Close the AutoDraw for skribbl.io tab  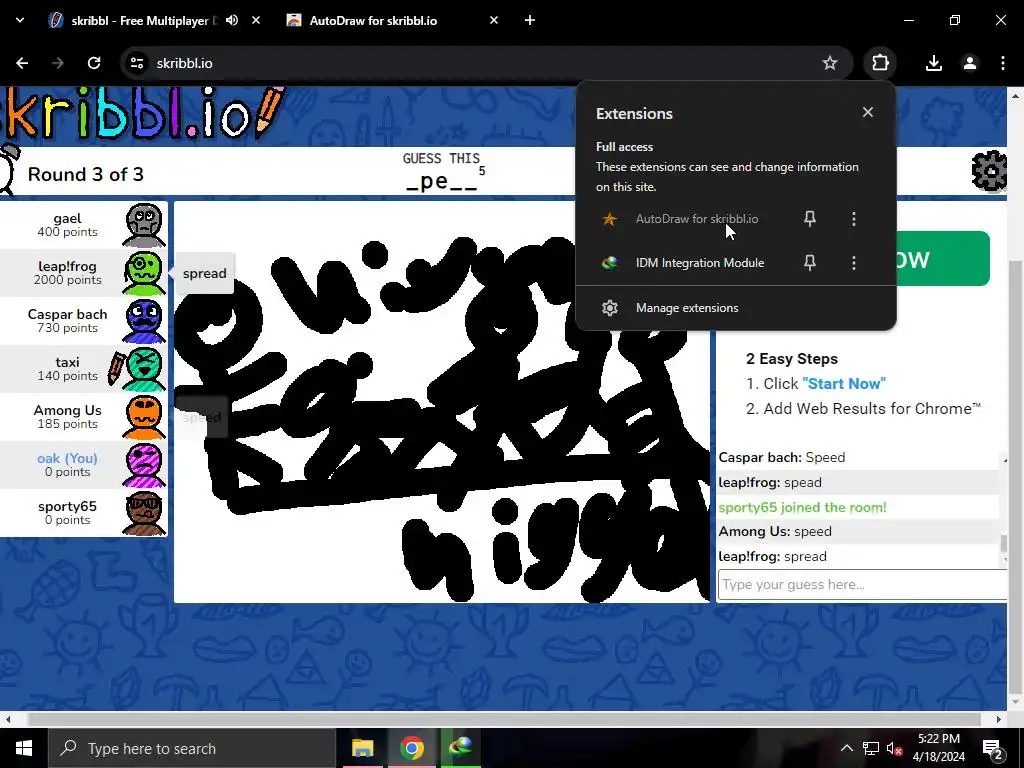click(494, 20)
